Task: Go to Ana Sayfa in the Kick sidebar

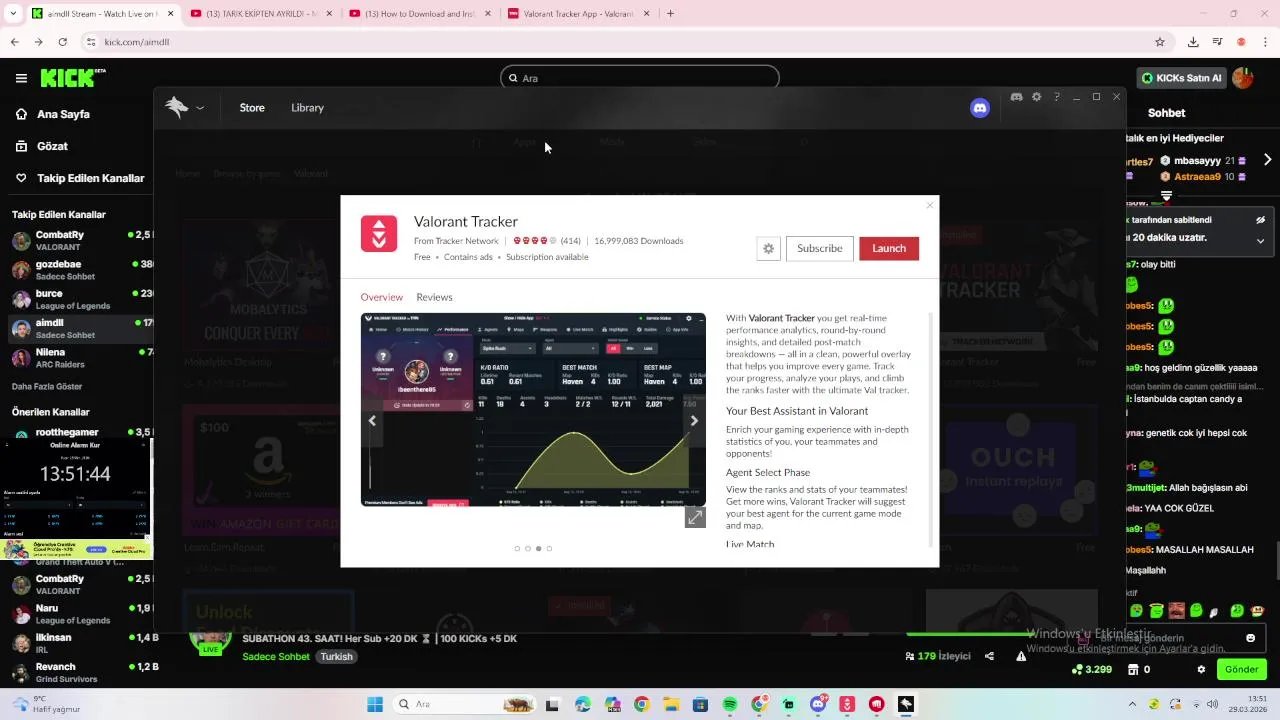Action: pyautogui.click(x=63, y=114)
